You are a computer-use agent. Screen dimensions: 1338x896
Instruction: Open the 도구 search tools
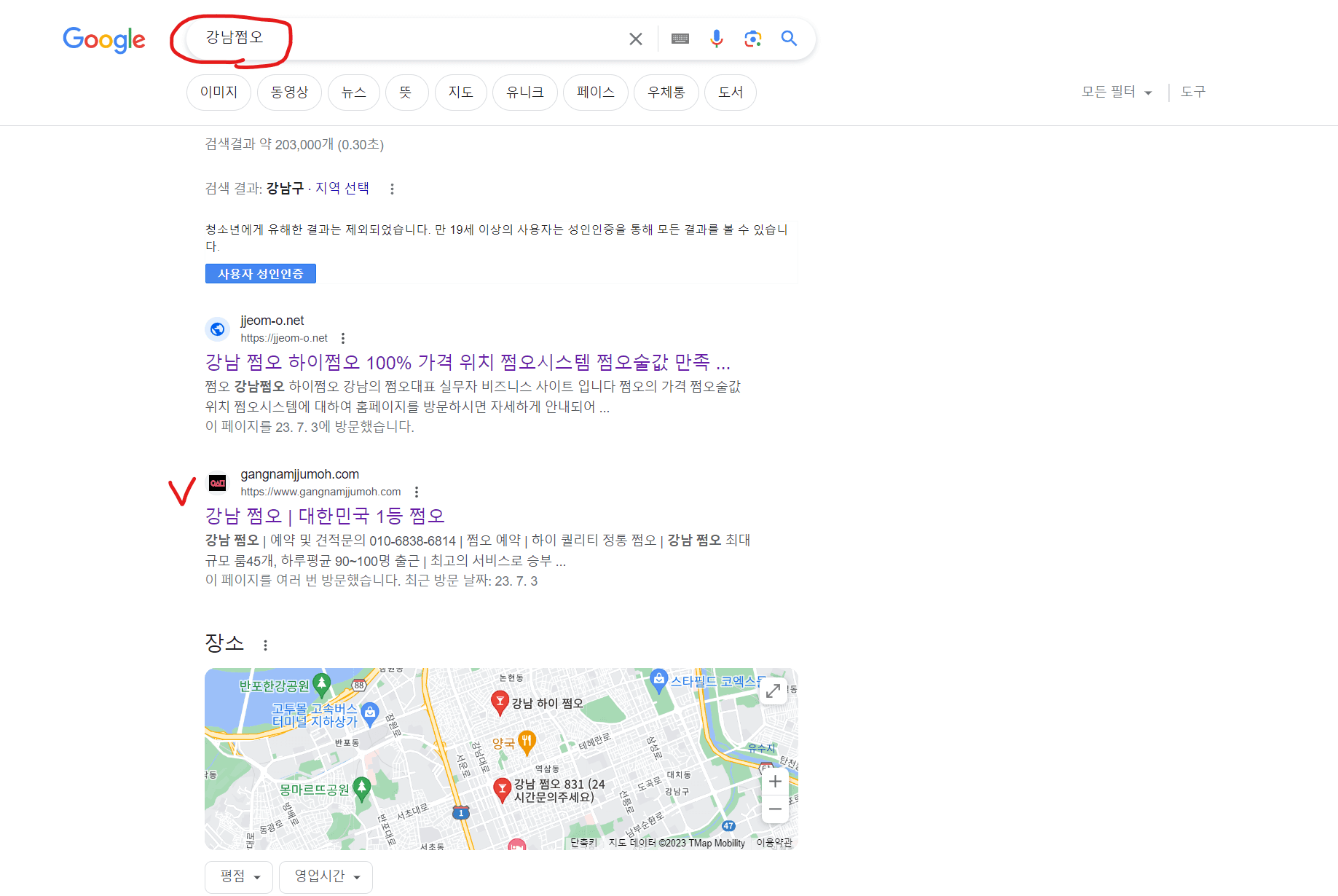1193,92
